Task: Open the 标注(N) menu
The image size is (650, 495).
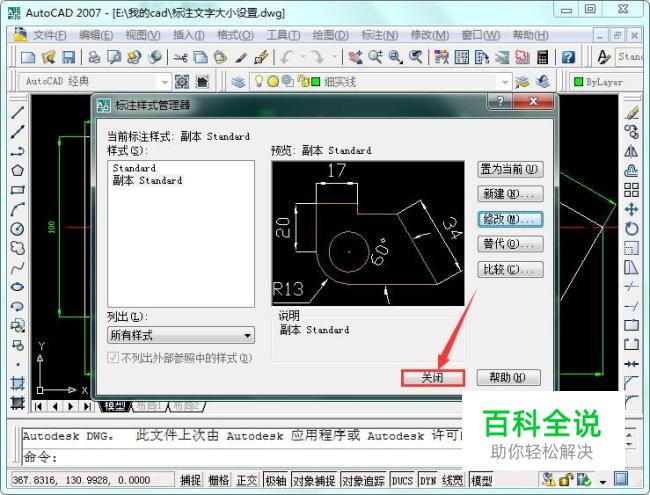Action: [x=380, y=35]
